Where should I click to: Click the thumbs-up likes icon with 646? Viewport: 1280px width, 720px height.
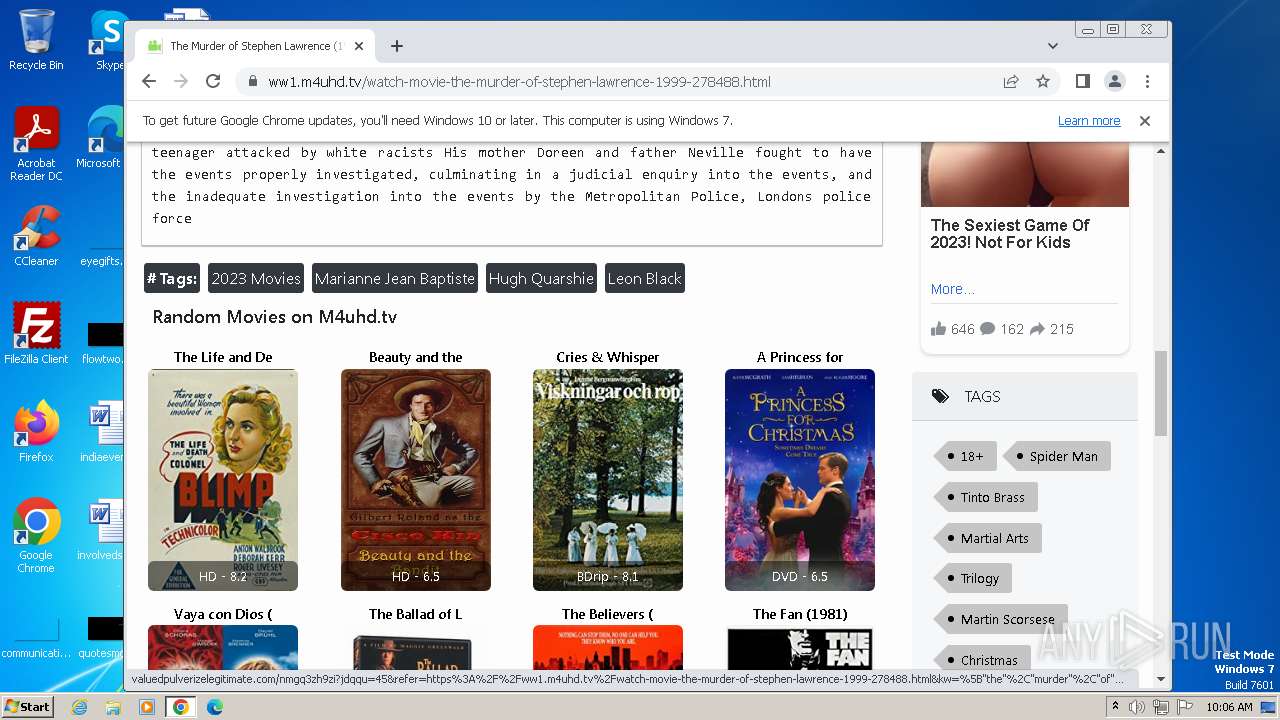click(x=938, y=329)
